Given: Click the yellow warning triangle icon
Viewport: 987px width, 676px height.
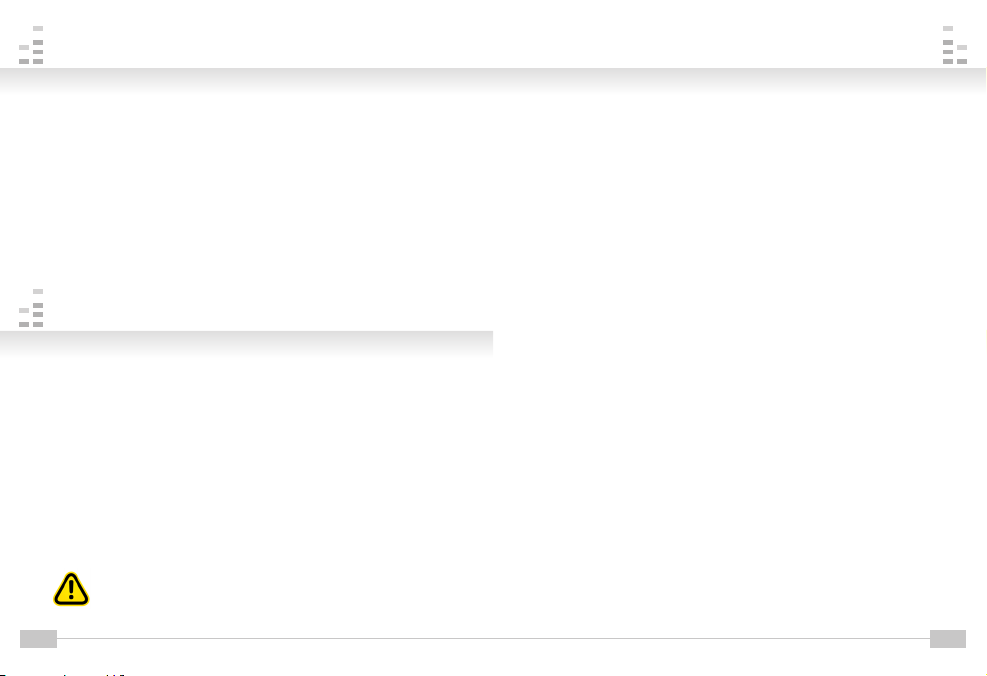Looking at the screenshot, I should [71, 589].
